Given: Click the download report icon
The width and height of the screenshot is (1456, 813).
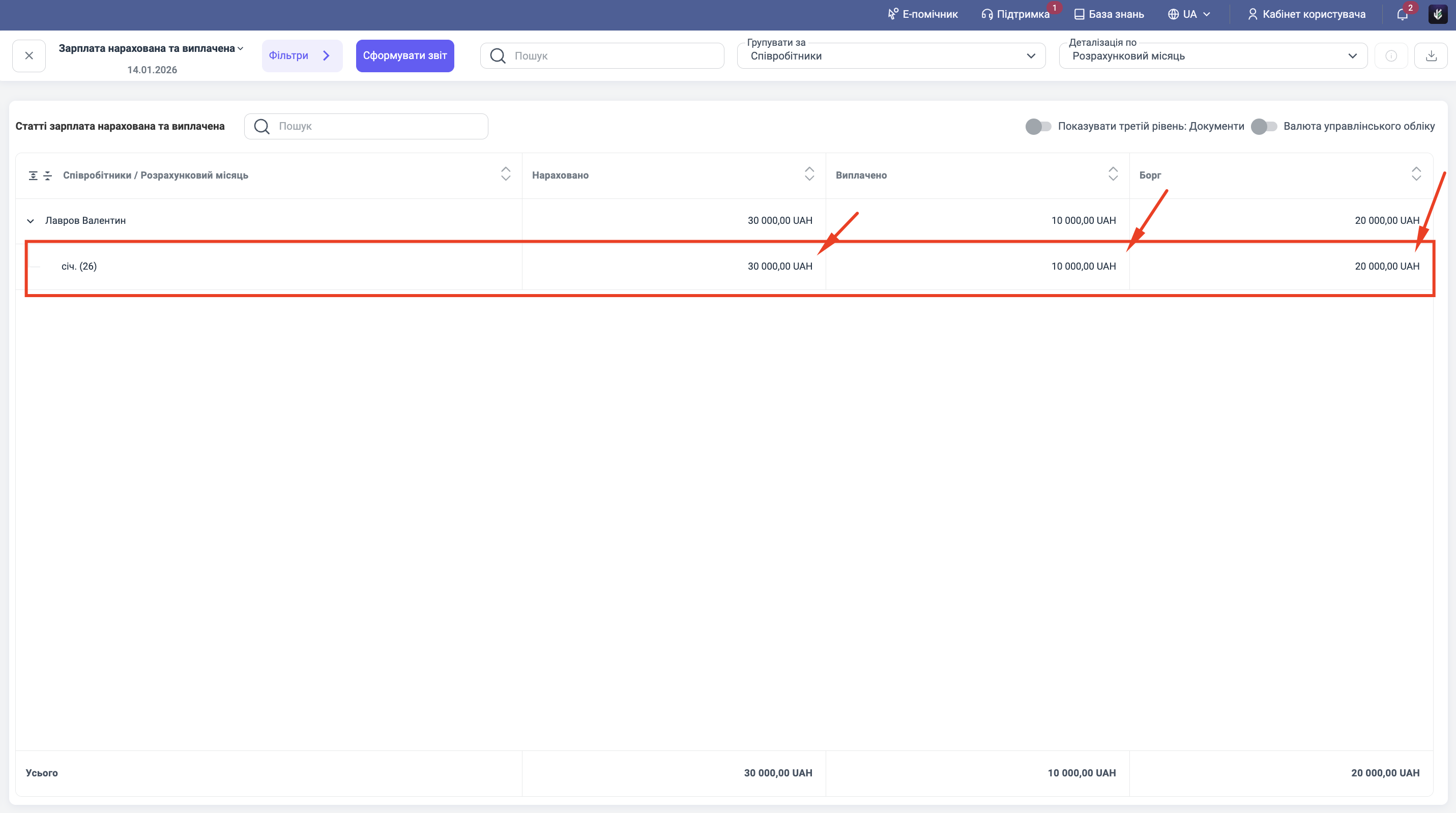Looking at the screenshot, I should point(1431,55).
